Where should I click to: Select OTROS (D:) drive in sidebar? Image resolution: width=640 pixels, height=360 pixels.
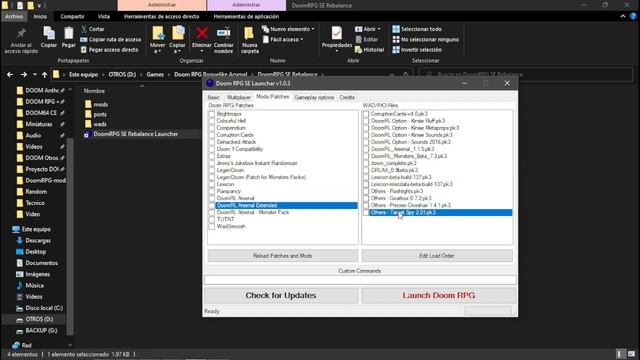pos(39,319)
